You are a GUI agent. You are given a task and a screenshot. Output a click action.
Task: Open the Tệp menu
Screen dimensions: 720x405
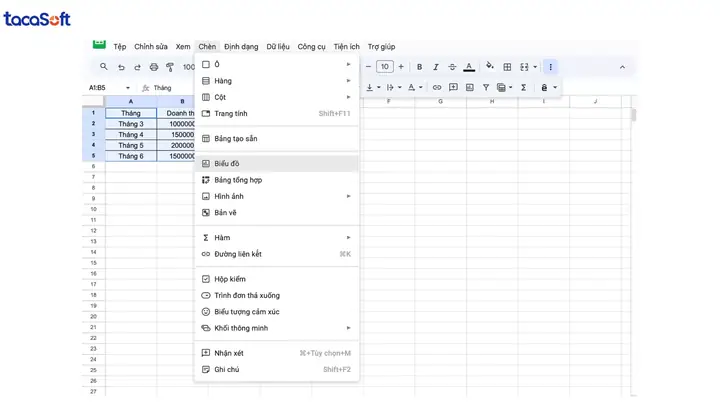click(x=120, y=46)
